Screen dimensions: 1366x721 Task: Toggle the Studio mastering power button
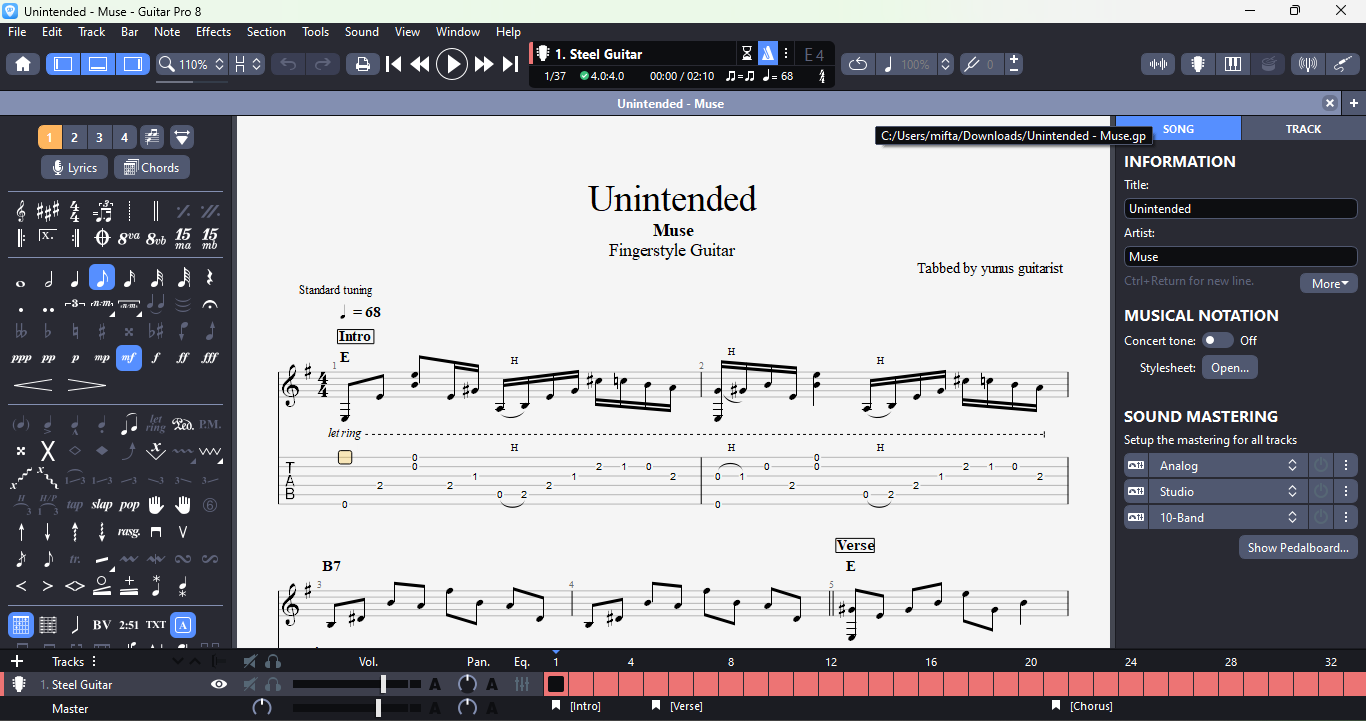point(1321,492)
